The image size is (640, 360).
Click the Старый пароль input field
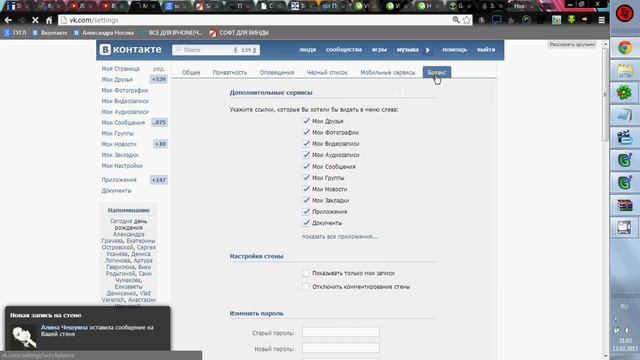(x=341, y=332)
